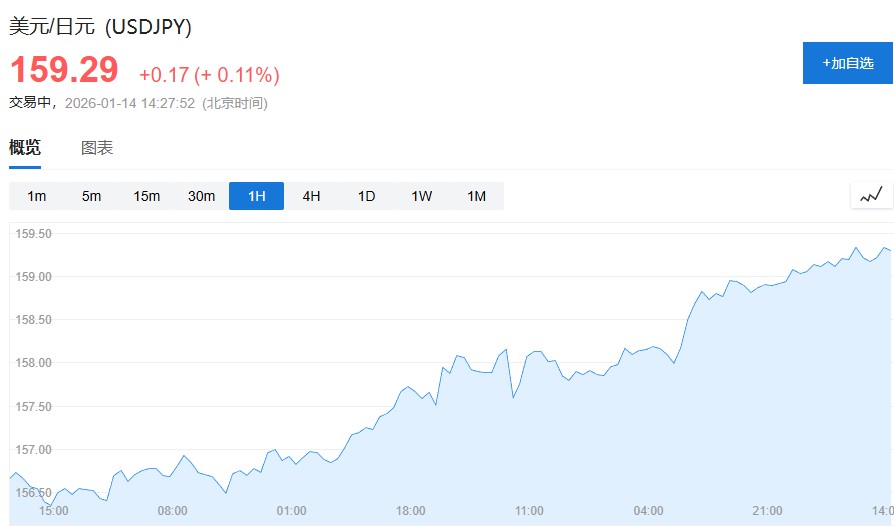Switch to the 概览 tab

[25, 148]
